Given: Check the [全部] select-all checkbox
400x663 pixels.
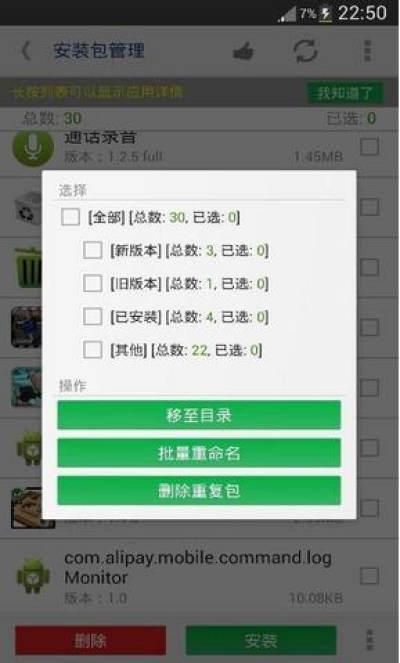Looking at the screenshot, I should pos(70,217).
